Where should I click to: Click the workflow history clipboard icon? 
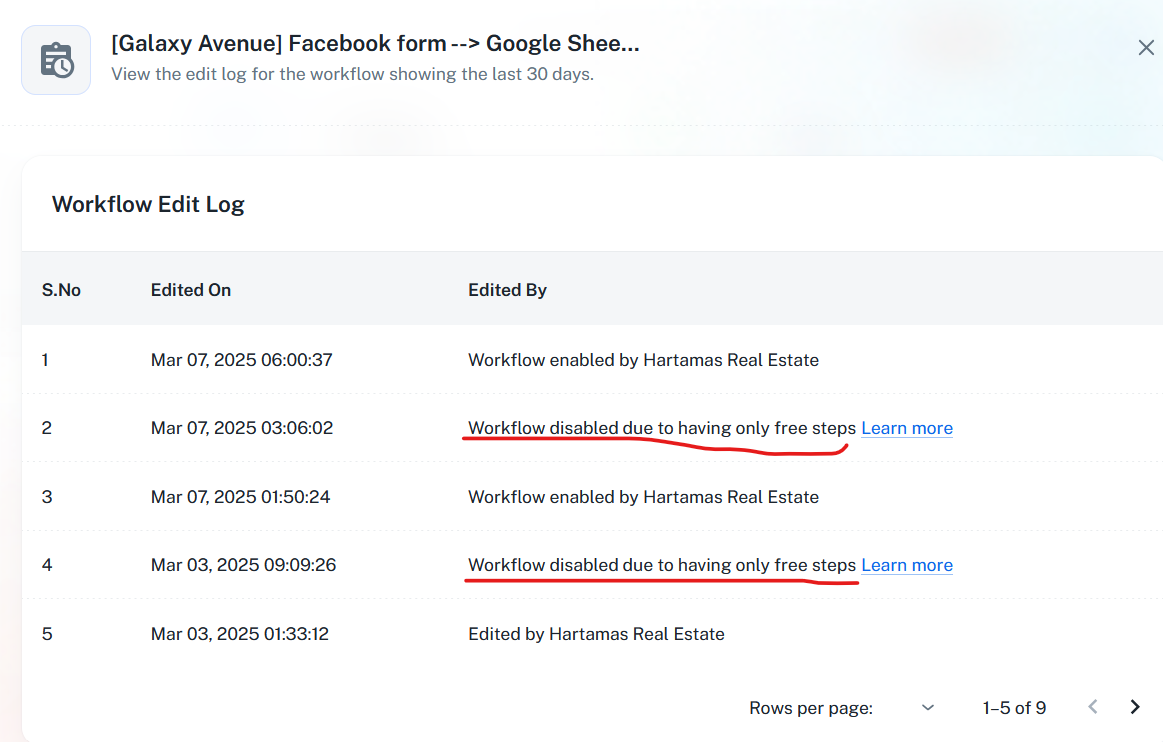(56, 60)
